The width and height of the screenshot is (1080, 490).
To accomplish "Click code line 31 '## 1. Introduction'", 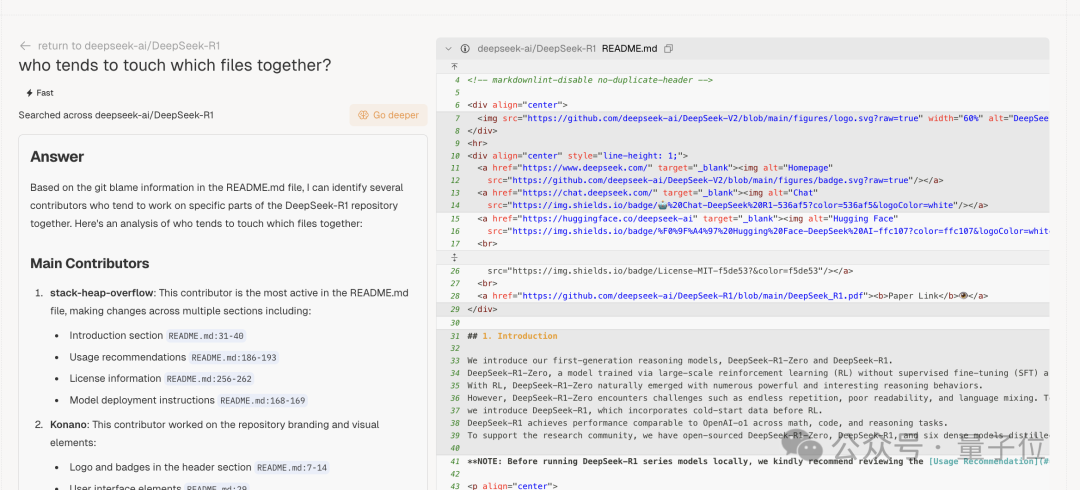I will click(x=512, y=336).
